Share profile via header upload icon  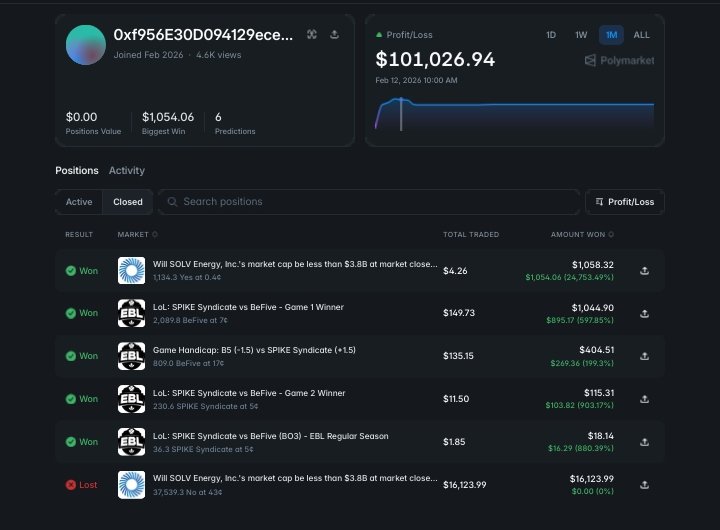coord(335,34)
